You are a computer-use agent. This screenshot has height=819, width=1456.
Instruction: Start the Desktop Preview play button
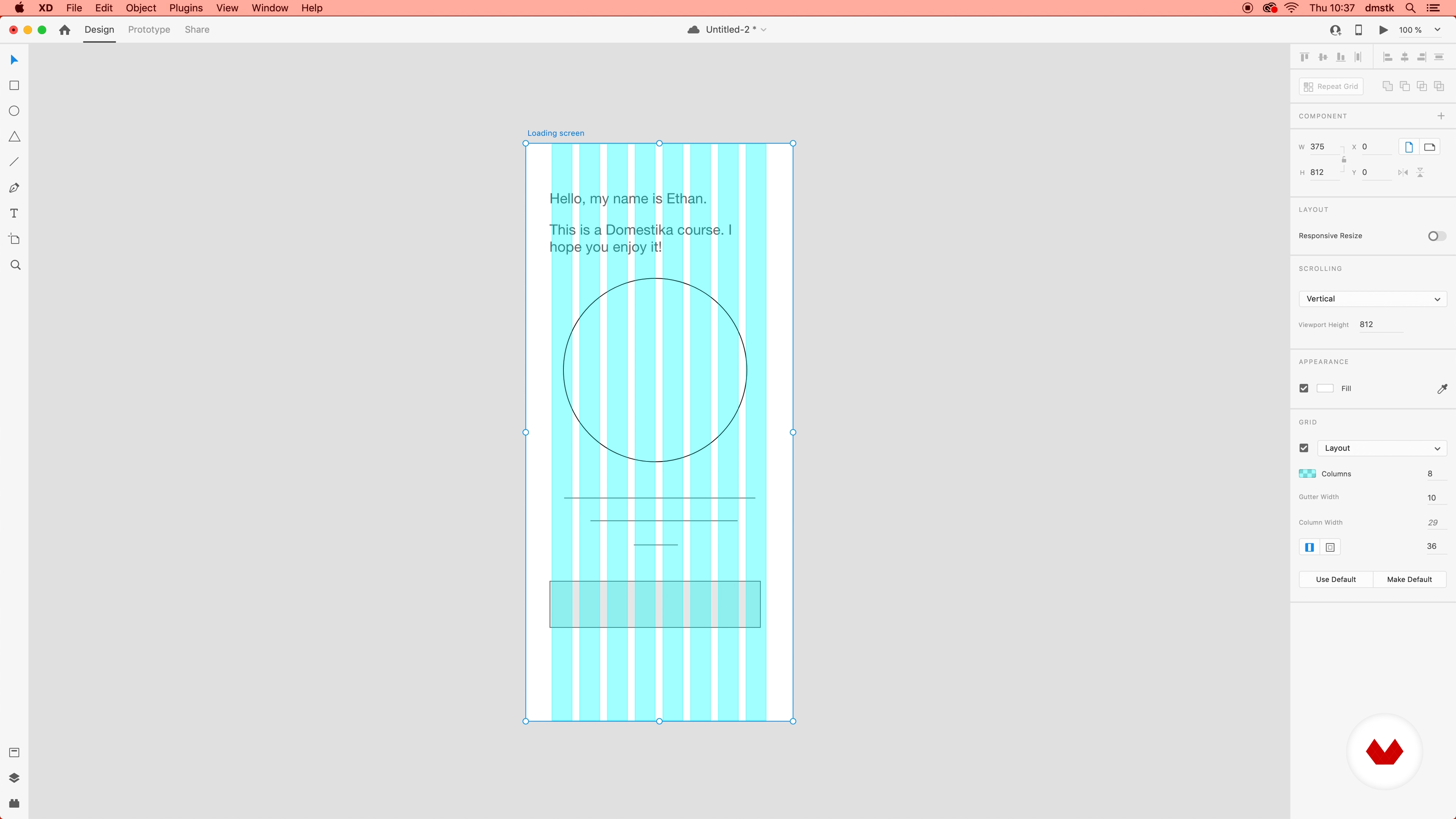click(1383, 30)
